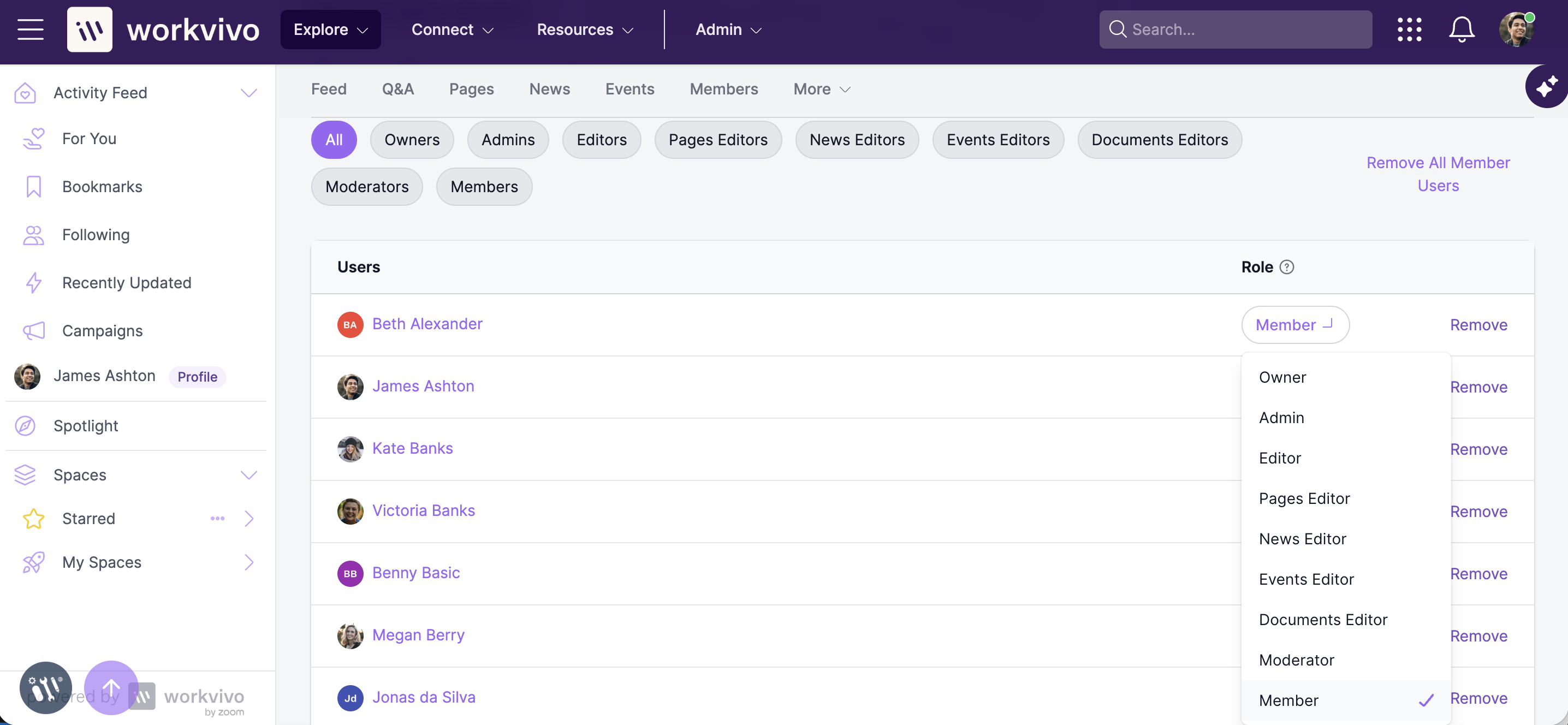Click the scroll-to-top arrow button
The height and width of the screenshot is (725, 1568).
pos(111,687)
